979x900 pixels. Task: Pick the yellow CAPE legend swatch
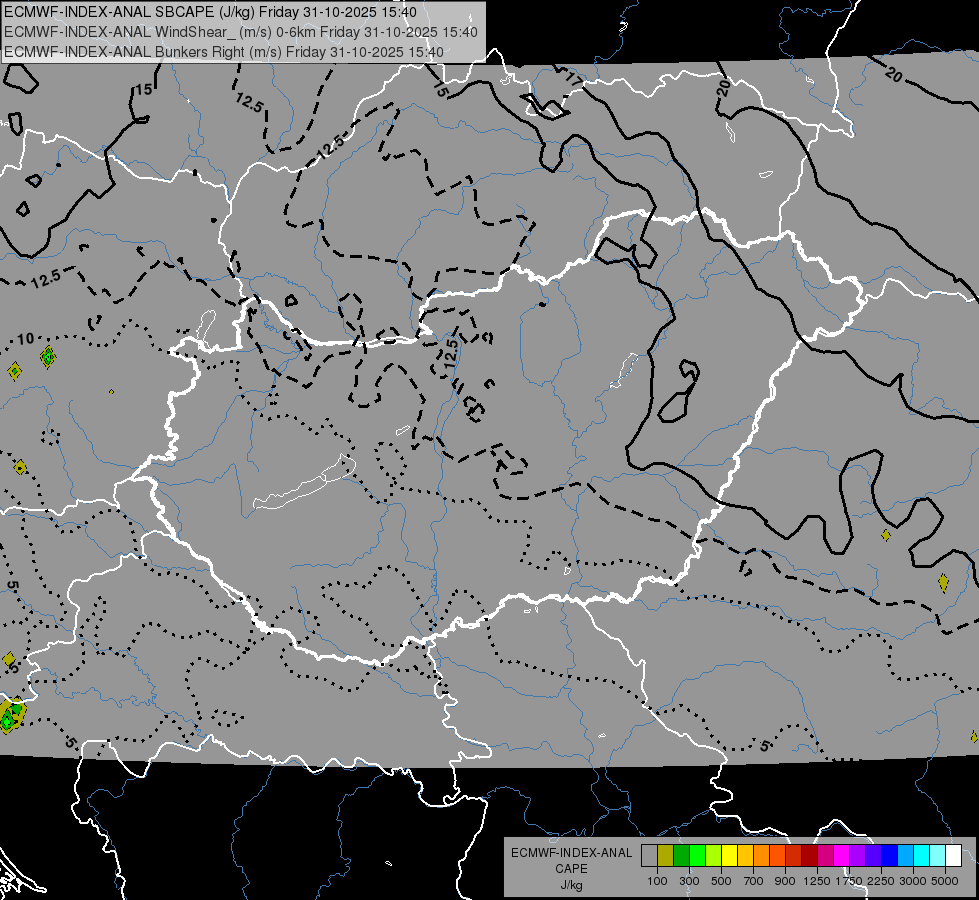point(729,856)
